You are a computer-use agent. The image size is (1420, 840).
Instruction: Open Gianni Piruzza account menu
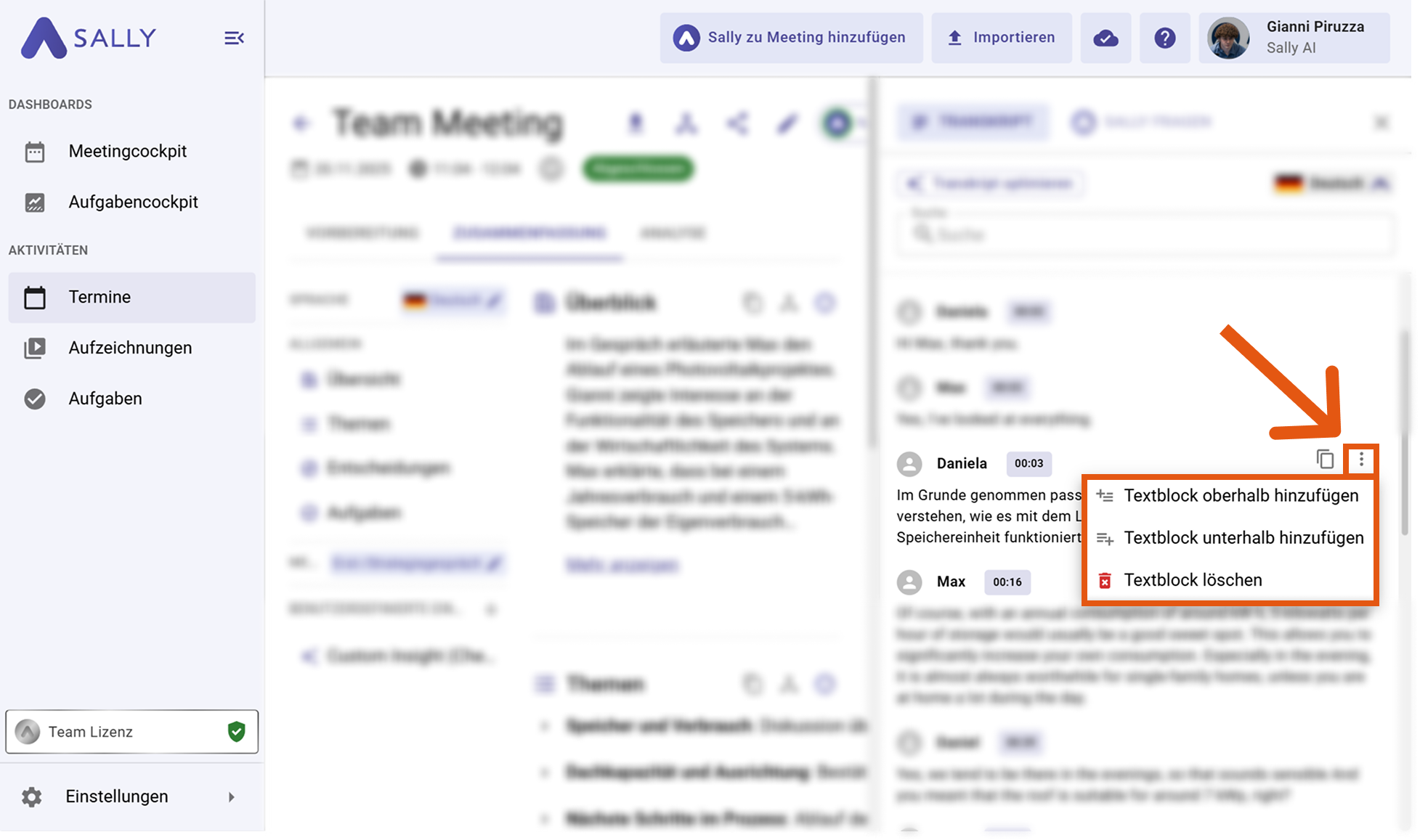point(1294,38)
